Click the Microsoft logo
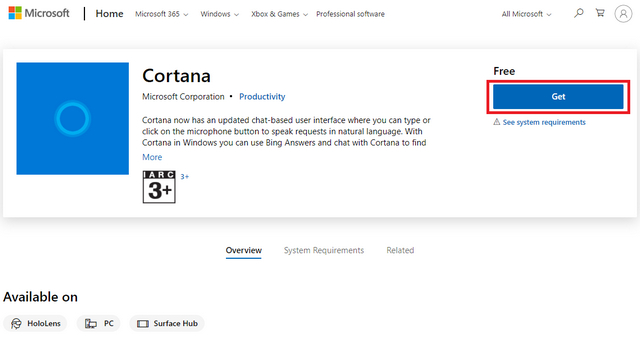640x360 pixels. tap(39, 13)
